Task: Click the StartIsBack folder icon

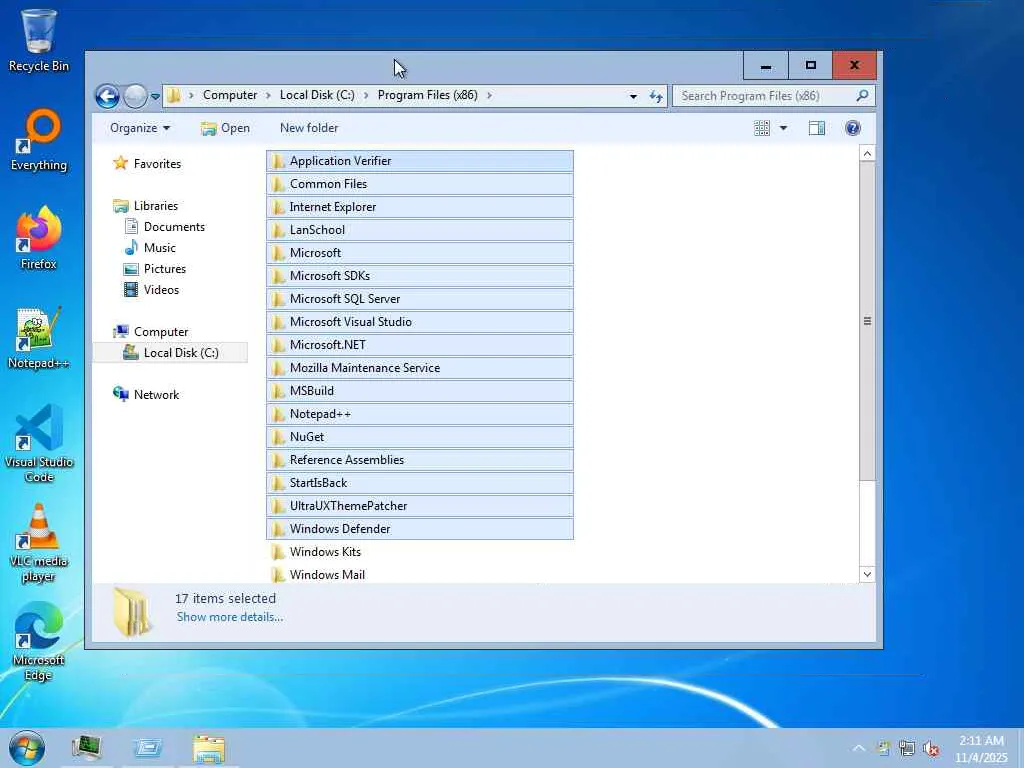Action: (278, 483)
